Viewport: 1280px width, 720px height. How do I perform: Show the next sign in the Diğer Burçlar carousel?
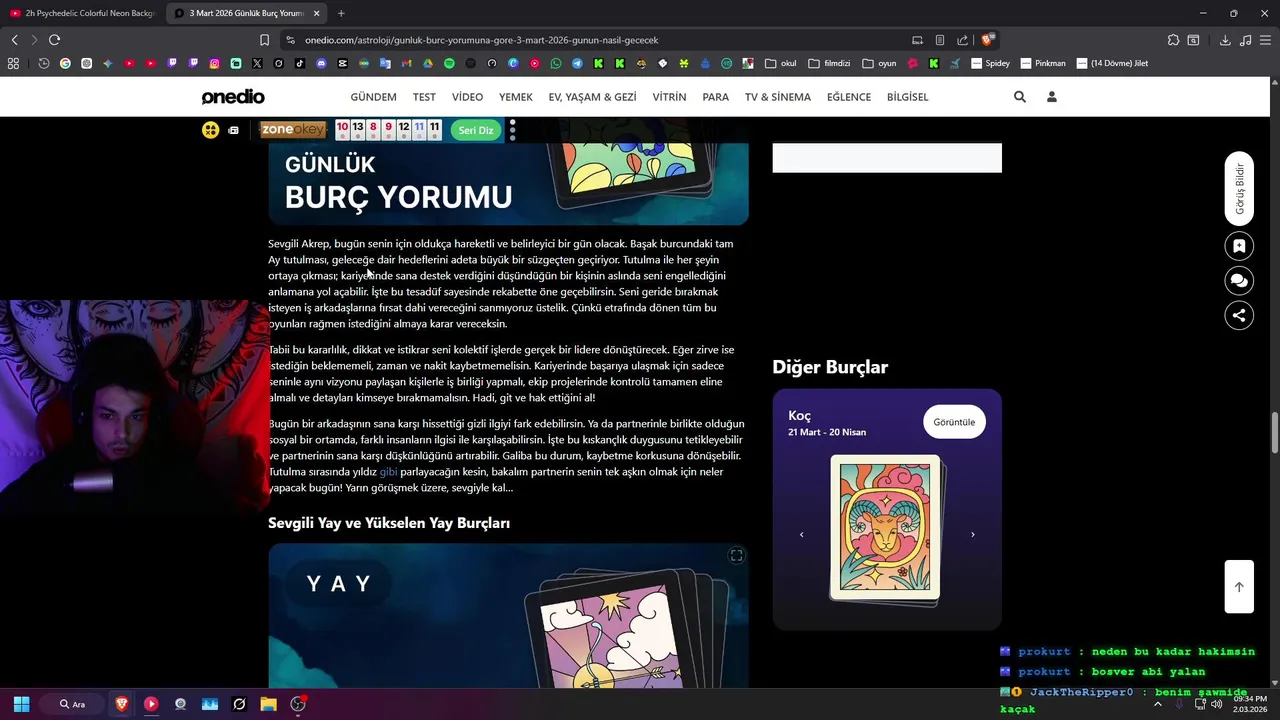[x=973, y=535]
